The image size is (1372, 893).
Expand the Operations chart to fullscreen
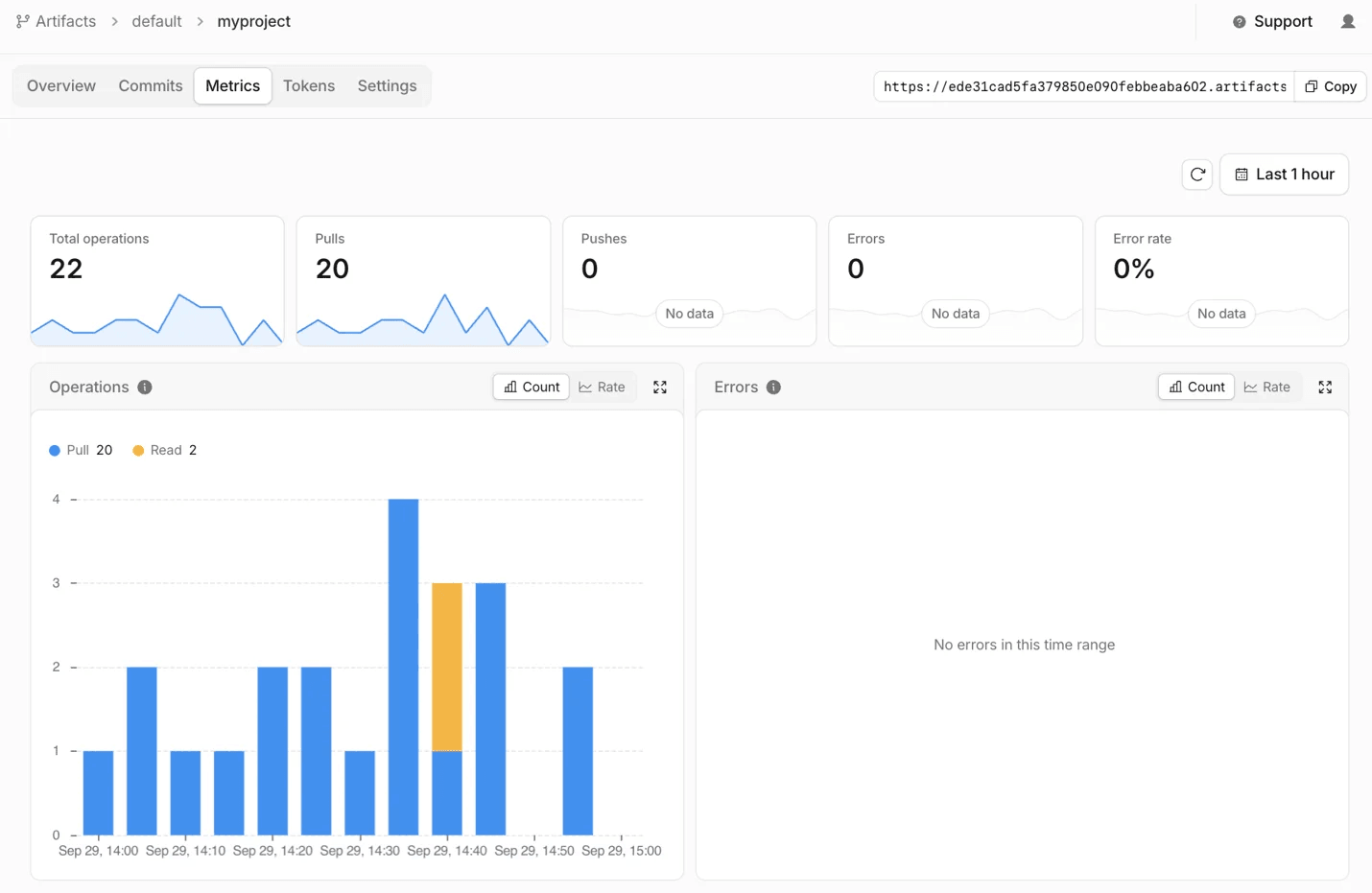coord(660,388)
